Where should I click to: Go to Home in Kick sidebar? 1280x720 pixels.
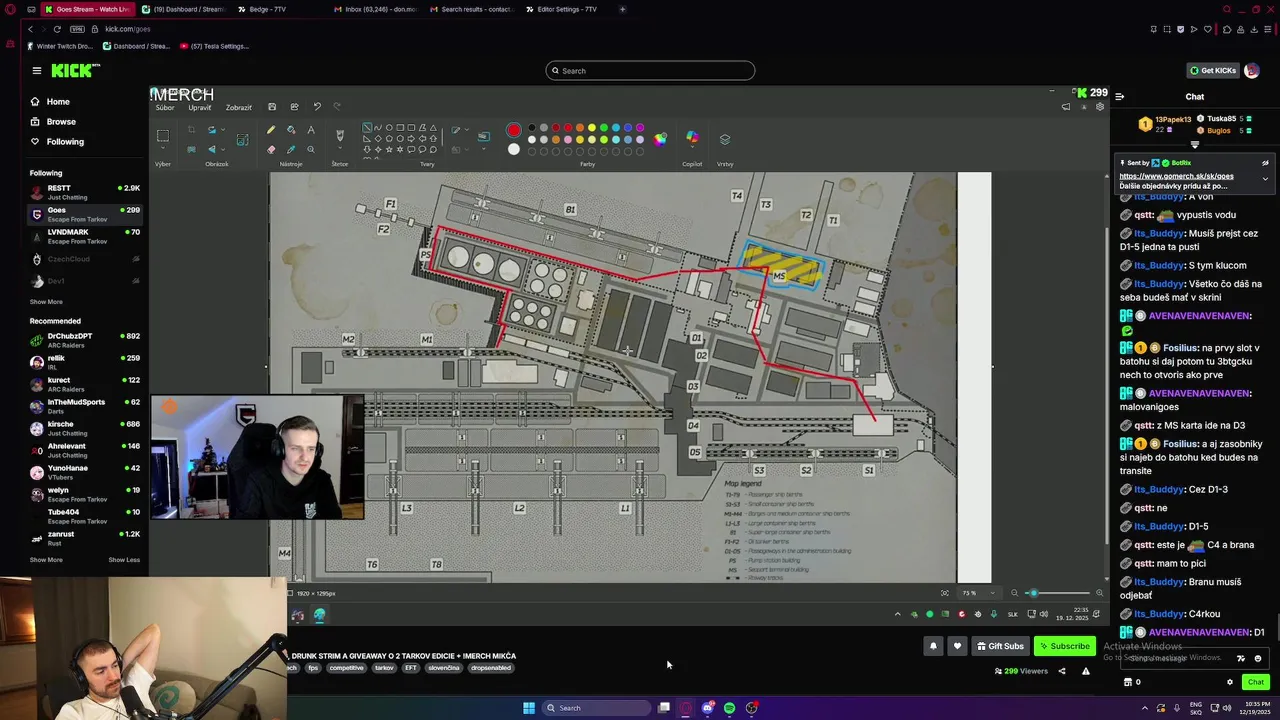50,101
